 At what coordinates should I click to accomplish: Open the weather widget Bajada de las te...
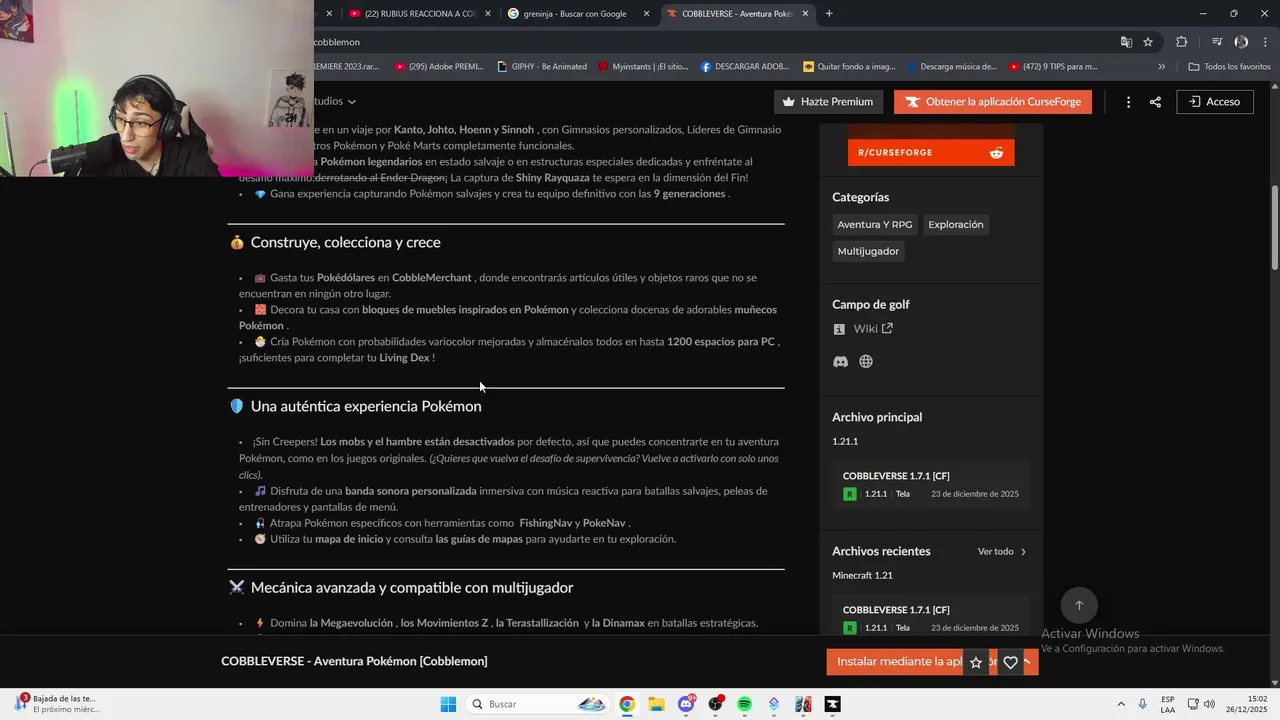[56, 704]
